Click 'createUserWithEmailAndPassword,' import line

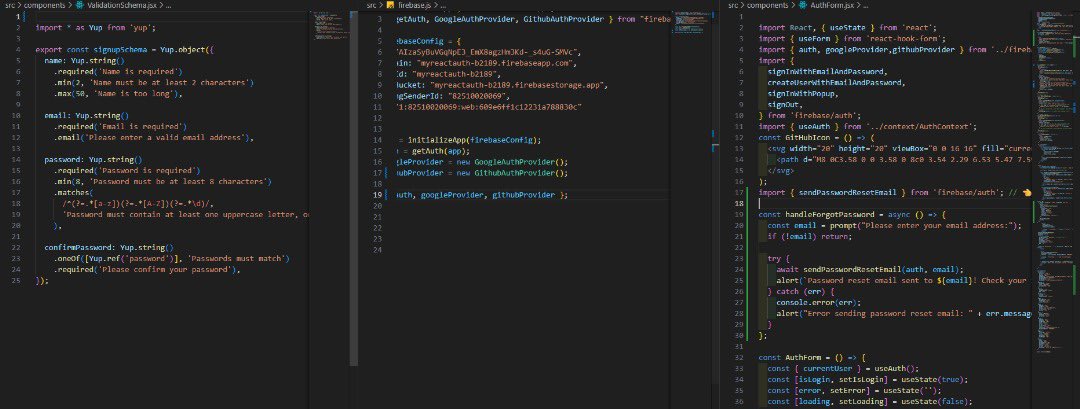836,83
